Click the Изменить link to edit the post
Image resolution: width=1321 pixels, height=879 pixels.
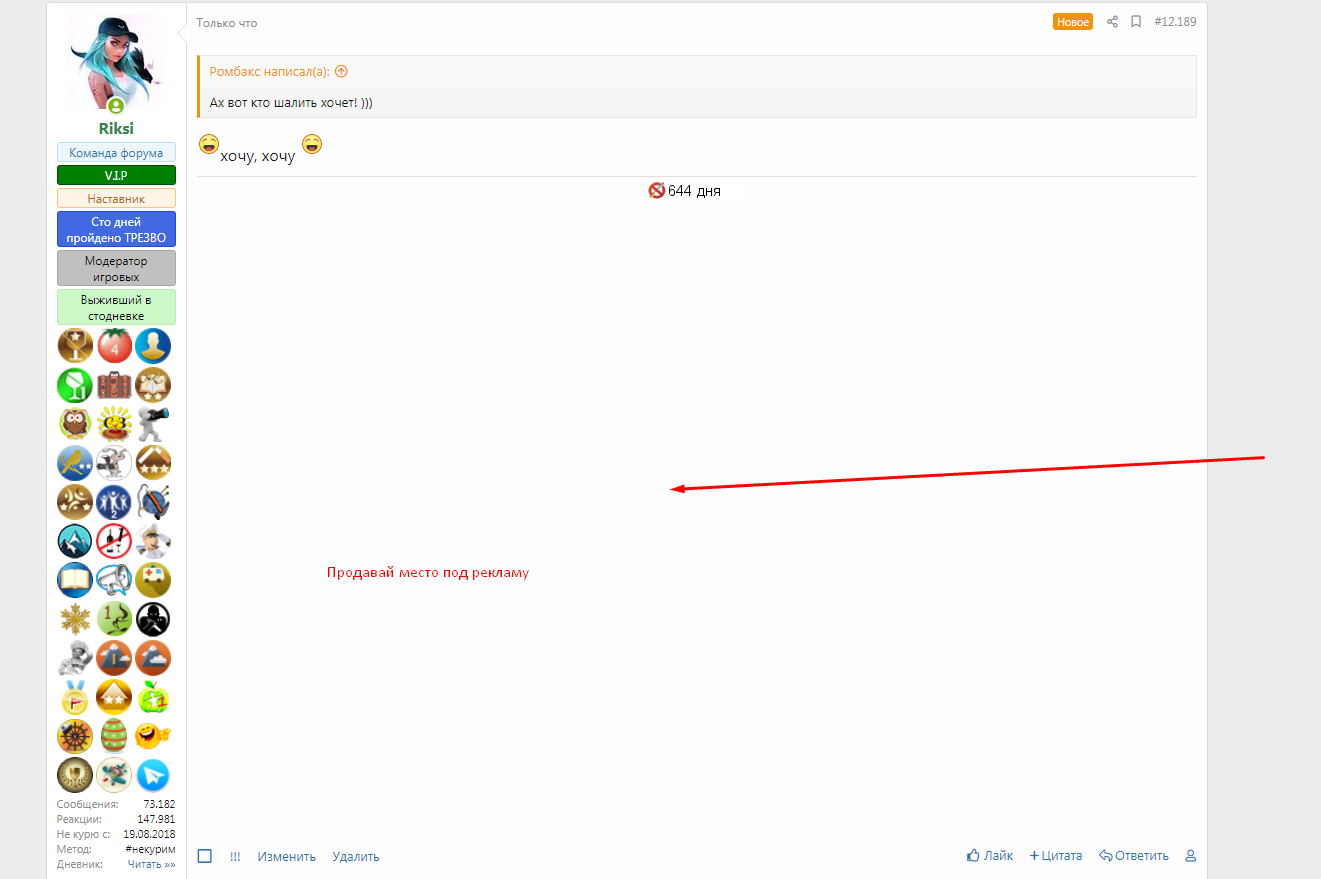(287, 856)
